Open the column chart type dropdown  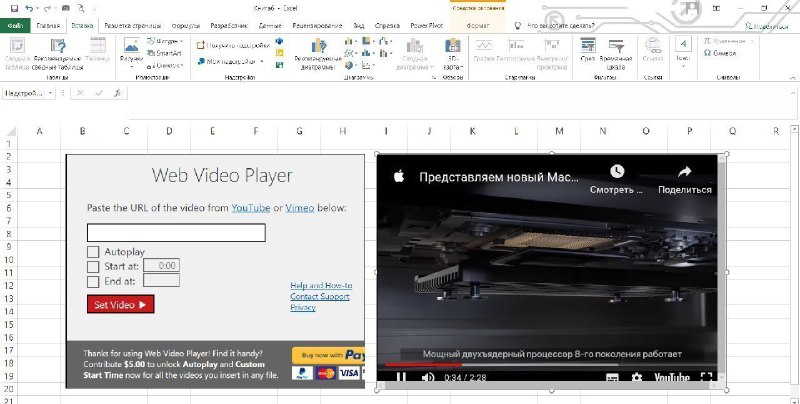pyautogui.click(x=352, y=41)
